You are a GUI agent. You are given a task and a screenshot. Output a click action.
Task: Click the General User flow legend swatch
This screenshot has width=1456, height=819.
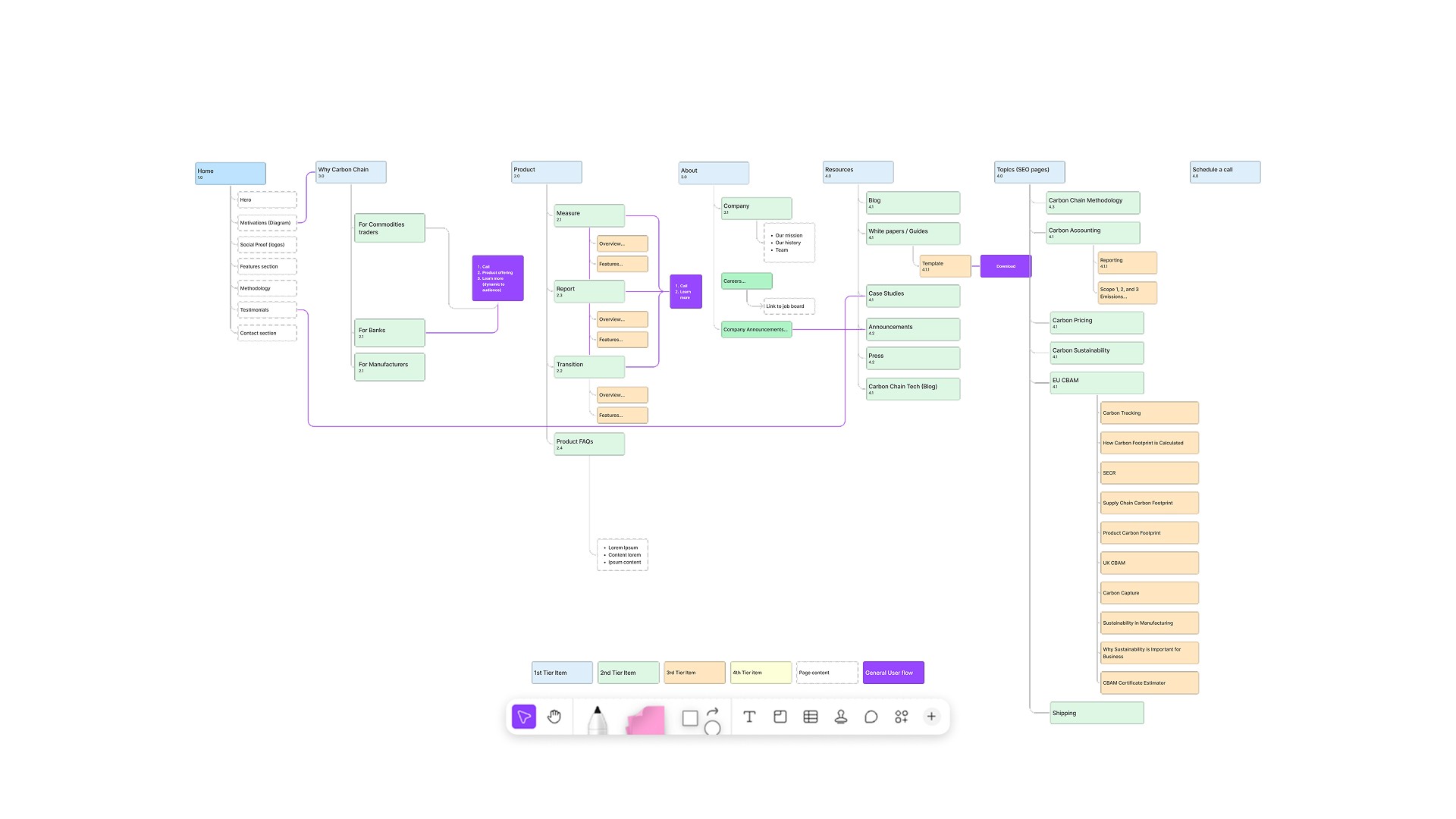[893, 673]
